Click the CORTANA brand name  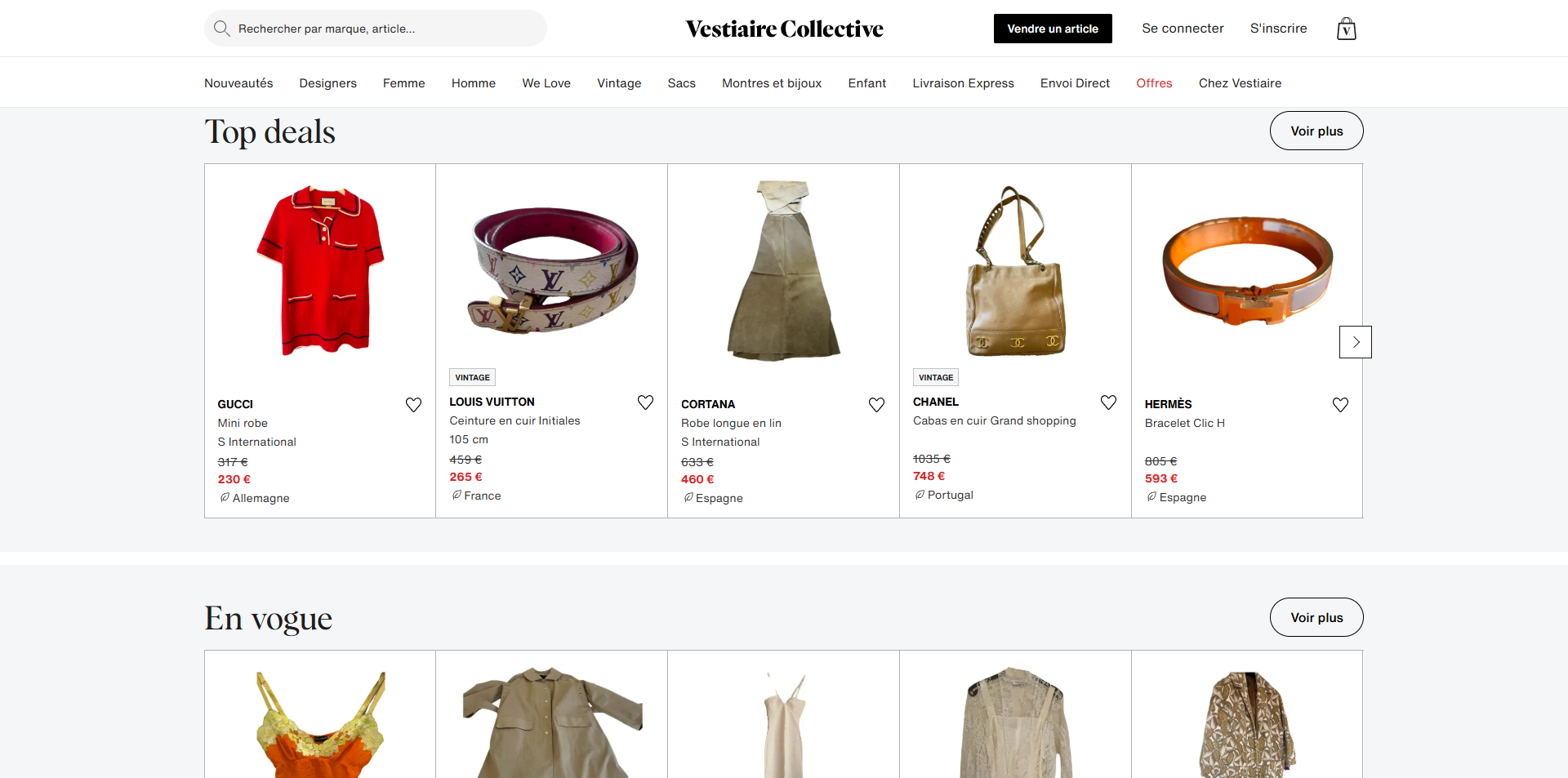pos(708,404)
